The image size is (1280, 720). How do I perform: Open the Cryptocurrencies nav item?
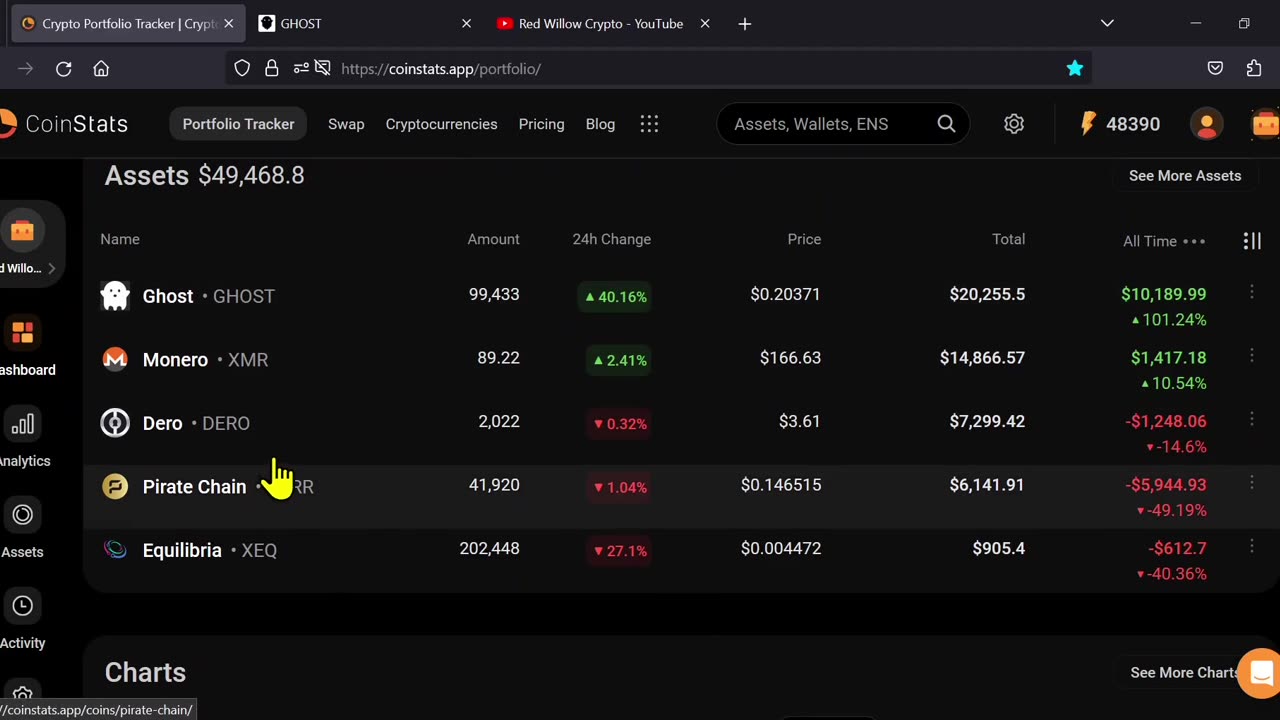[x=441, y=124]
